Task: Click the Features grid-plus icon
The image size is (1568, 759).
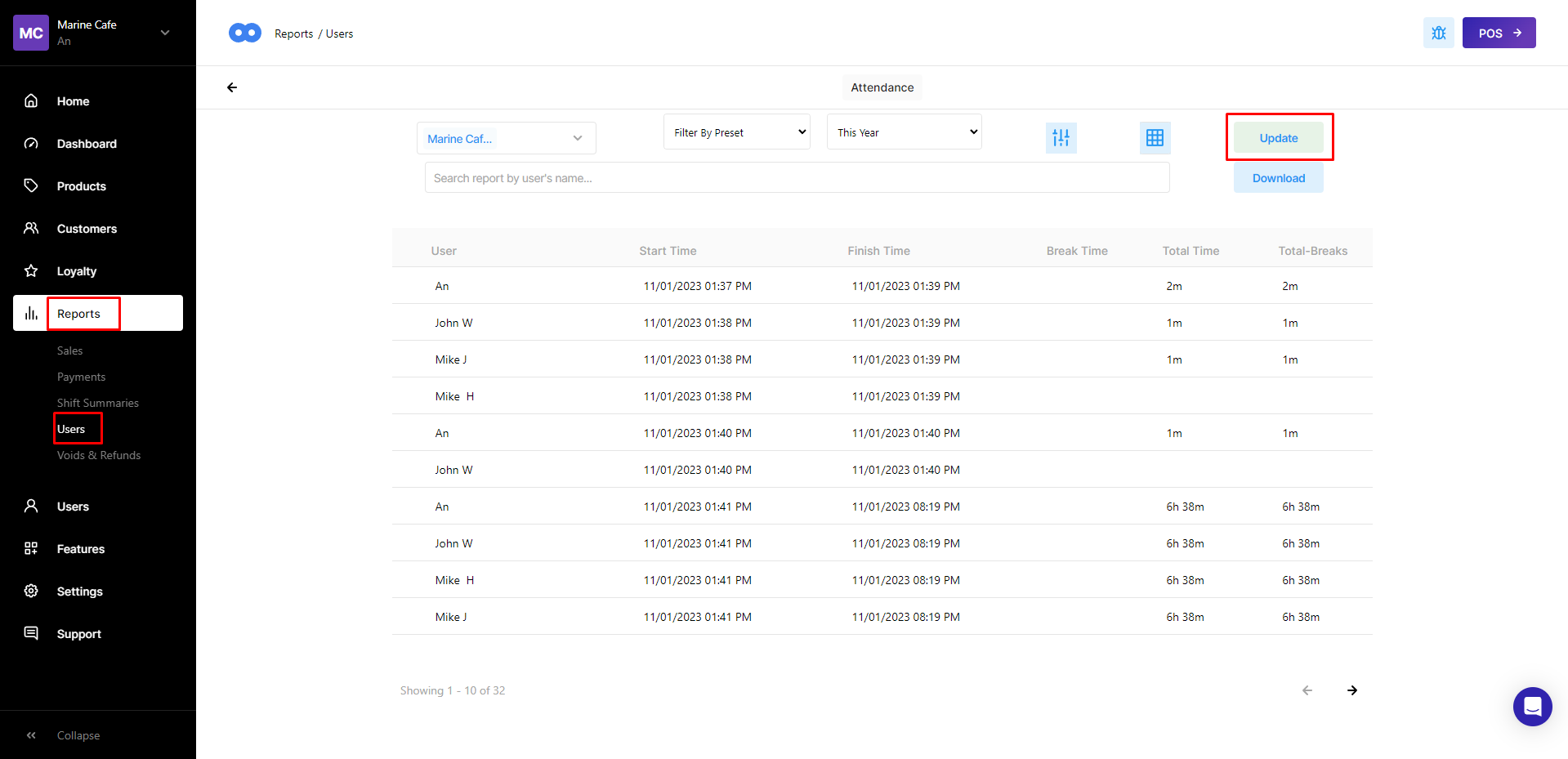Action: coord(31,548)
